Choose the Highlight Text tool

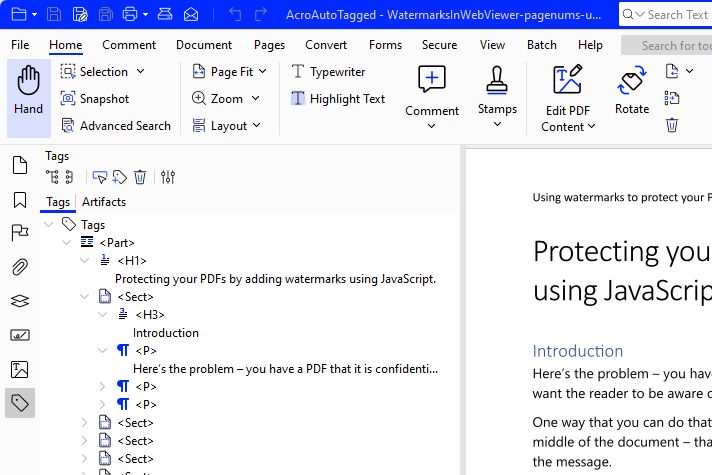click(338, 99)
